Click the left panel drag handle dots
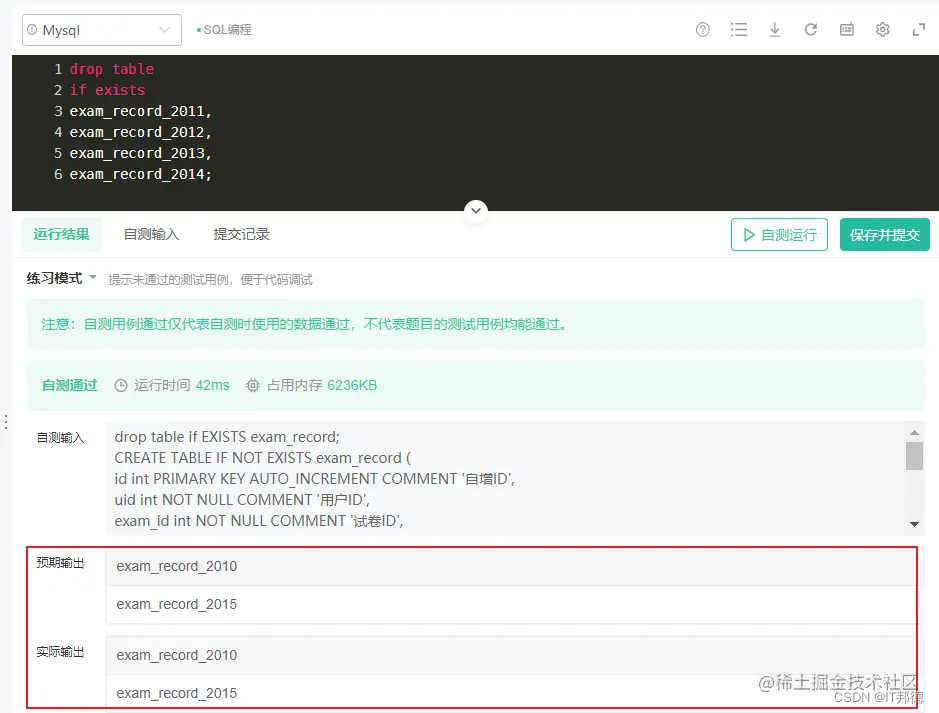Image resolution: width=939 pixels, height=713 pixels. click(6, 422)
